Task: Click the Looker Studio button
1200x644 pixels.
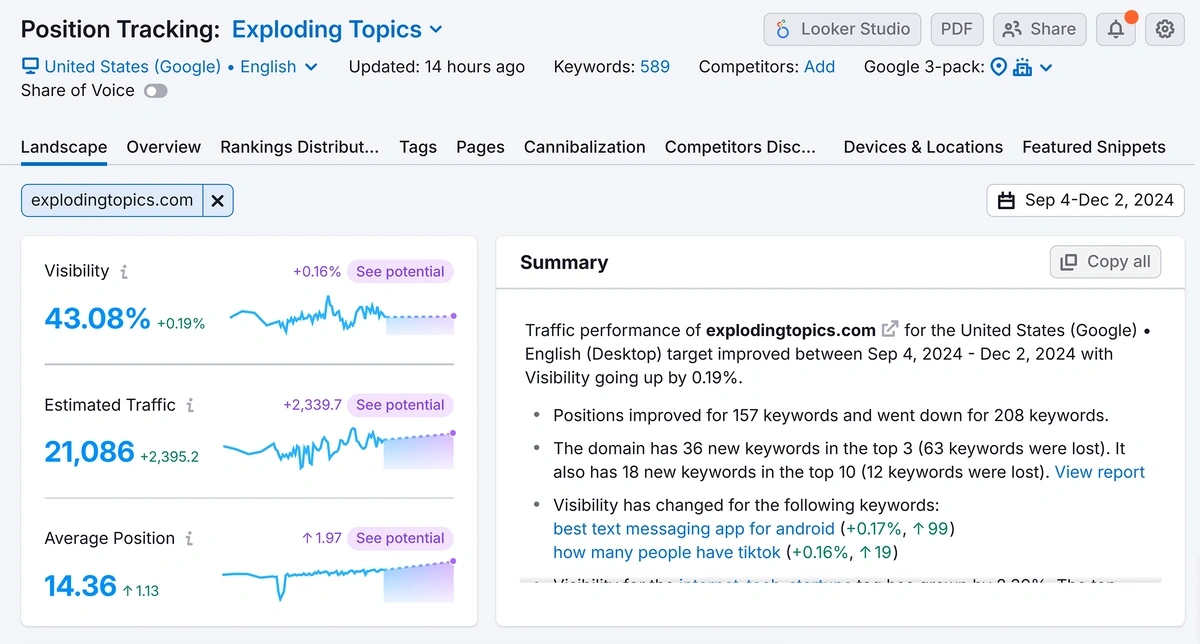Action: (x=841, y=29)
